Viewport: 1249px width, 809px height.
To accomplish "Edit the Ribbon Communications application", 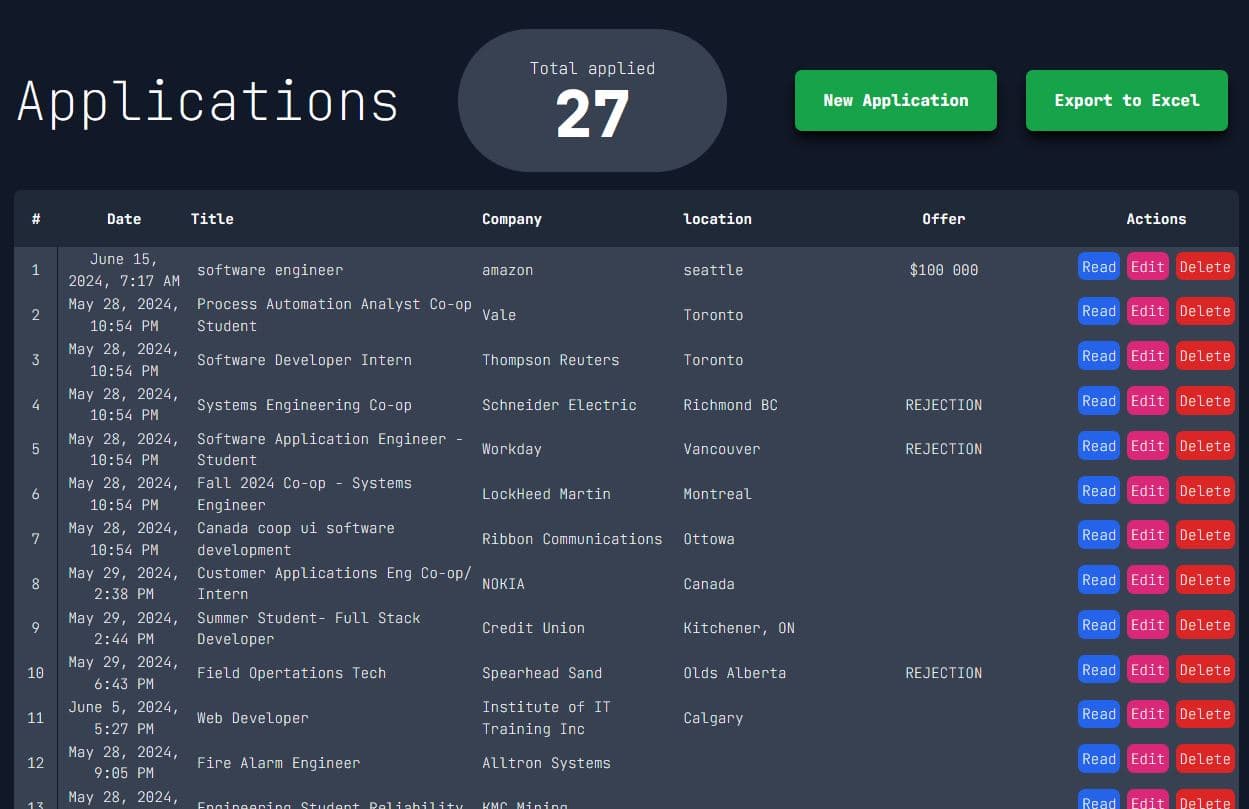I will coord(1147,535).
